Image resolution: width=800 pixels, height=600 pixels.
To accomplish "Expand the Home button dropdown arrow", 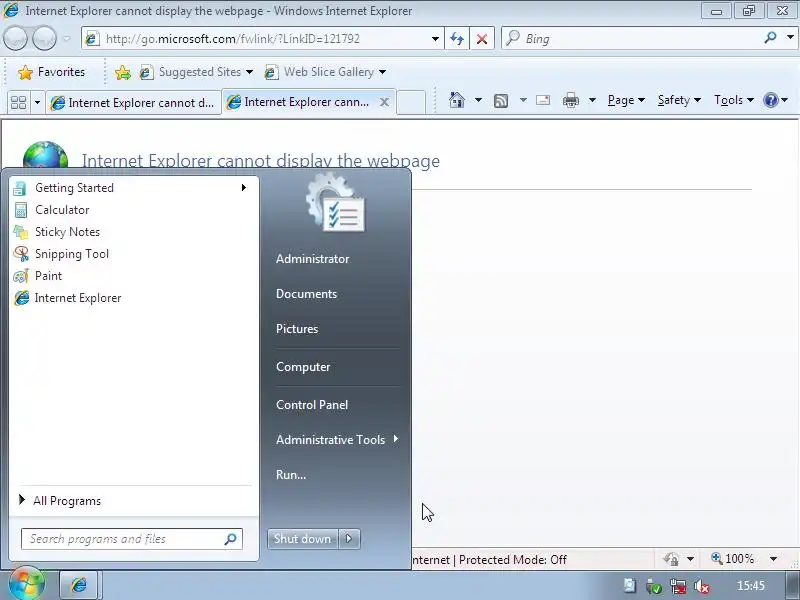I will click(x=478, y=100).
